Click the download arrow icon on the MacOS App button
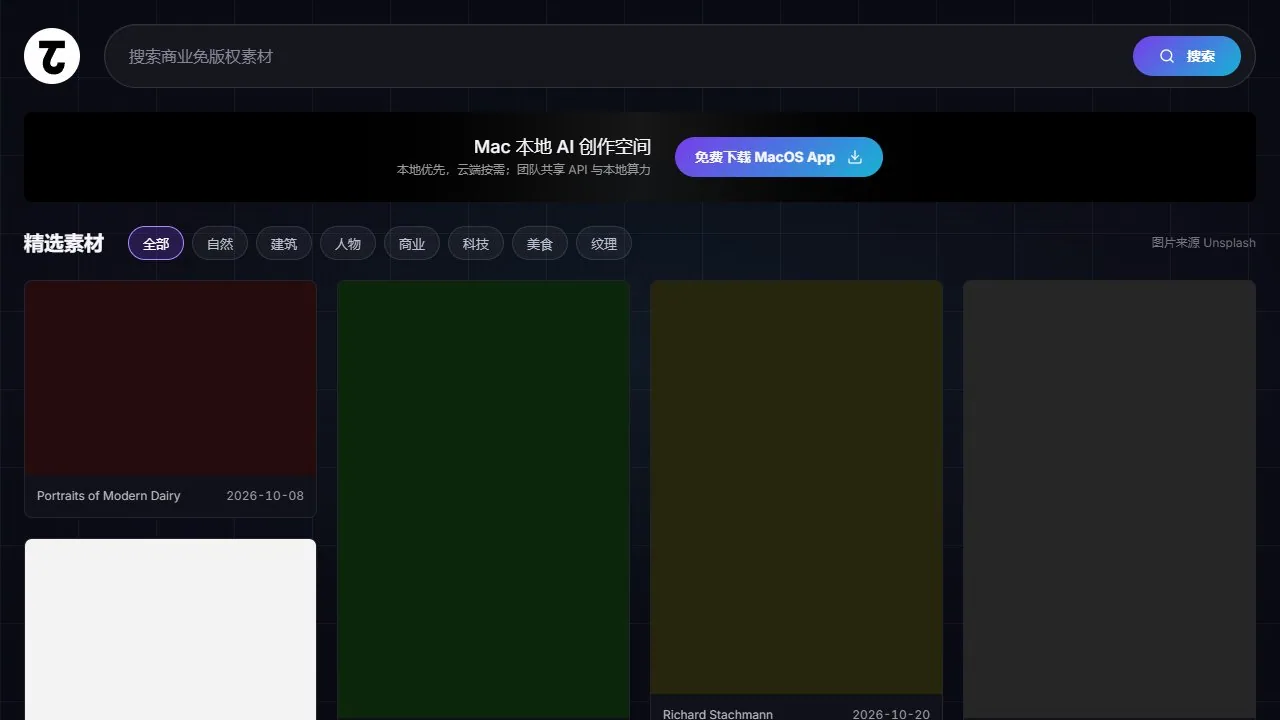The image size is (1280, 720). (x=855, y=157)
